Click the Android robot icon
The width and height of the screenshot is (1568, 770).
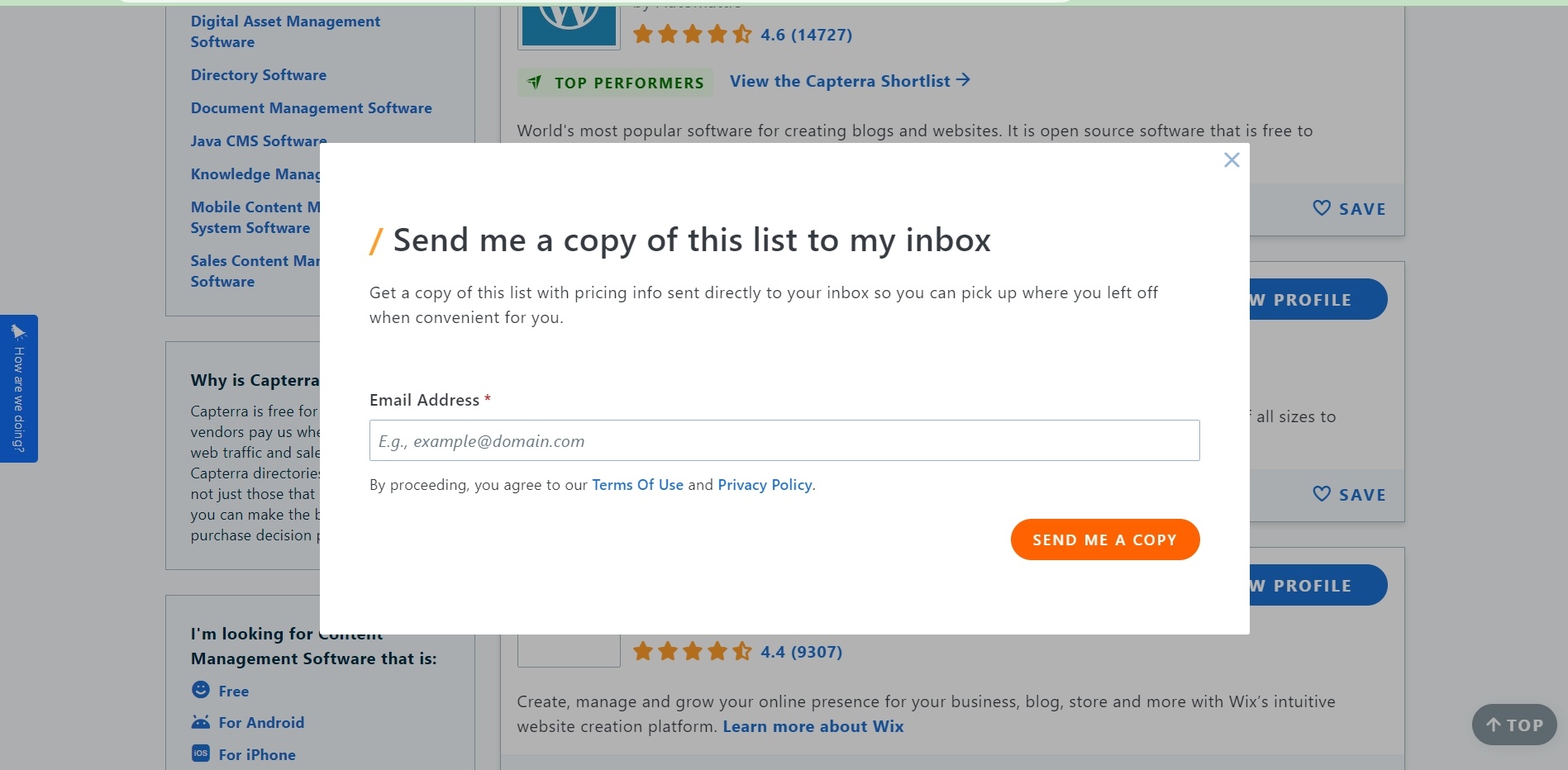click(x=201, y=721)
